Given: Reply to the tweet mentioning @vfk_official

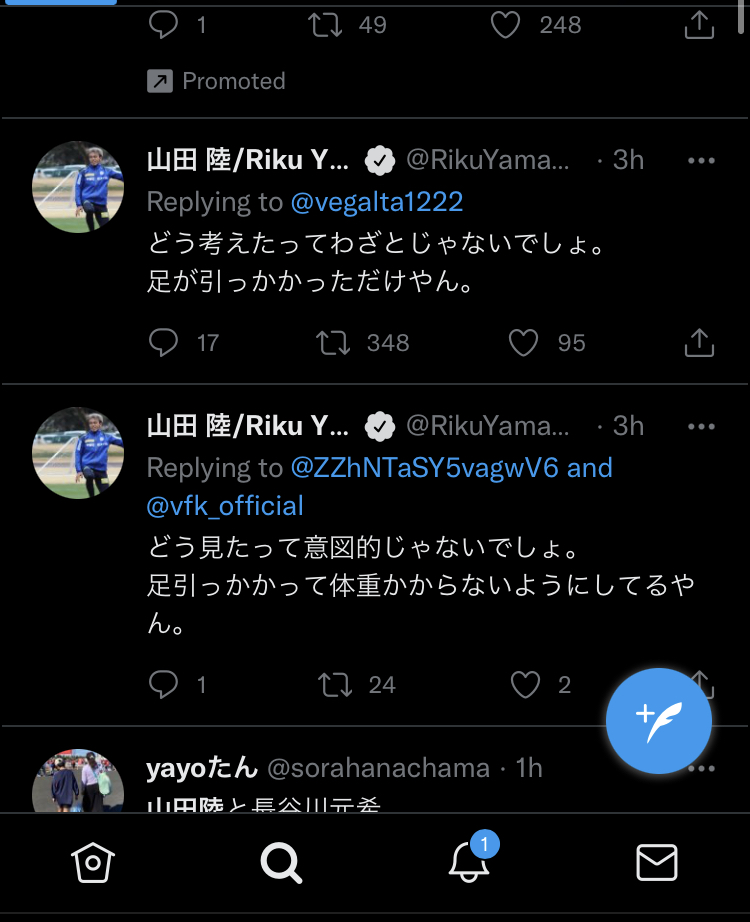Looking at the screenshot, I should coord(163,684).
